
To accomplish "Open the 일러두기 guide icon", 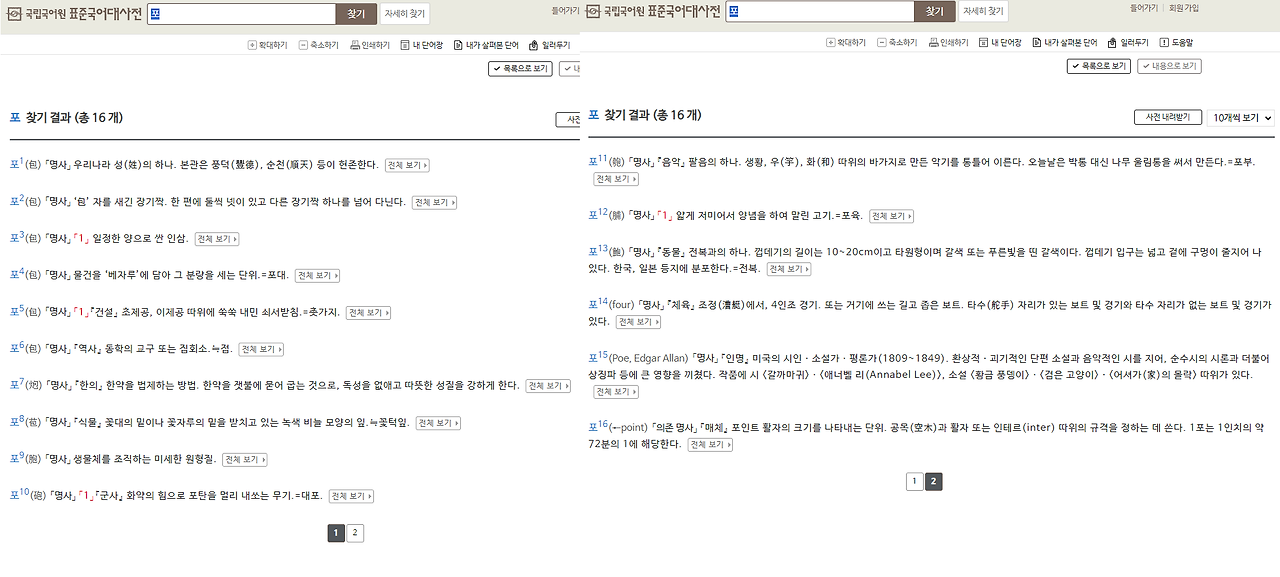I will point(1130,43).
